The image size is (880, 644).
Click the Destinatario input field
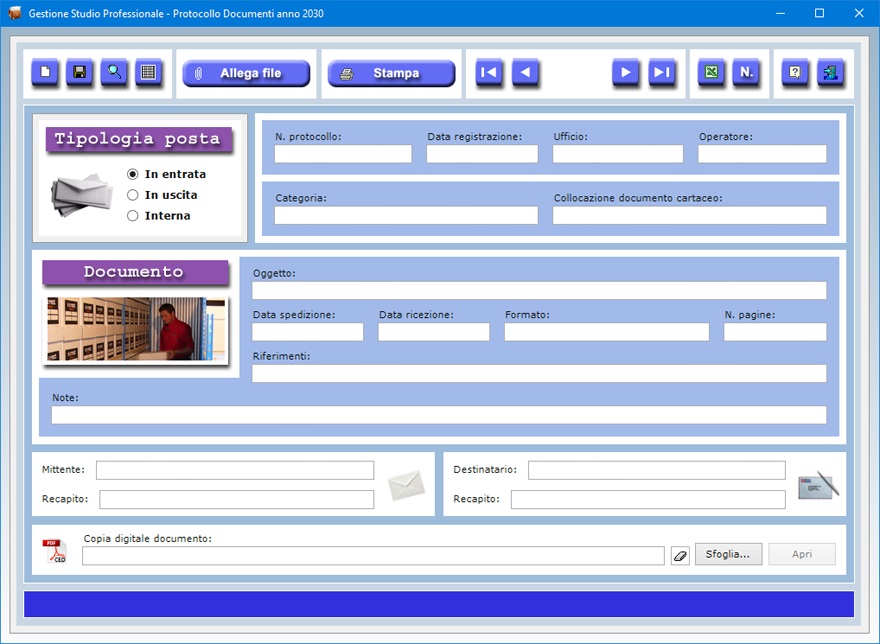coord(657,471)
